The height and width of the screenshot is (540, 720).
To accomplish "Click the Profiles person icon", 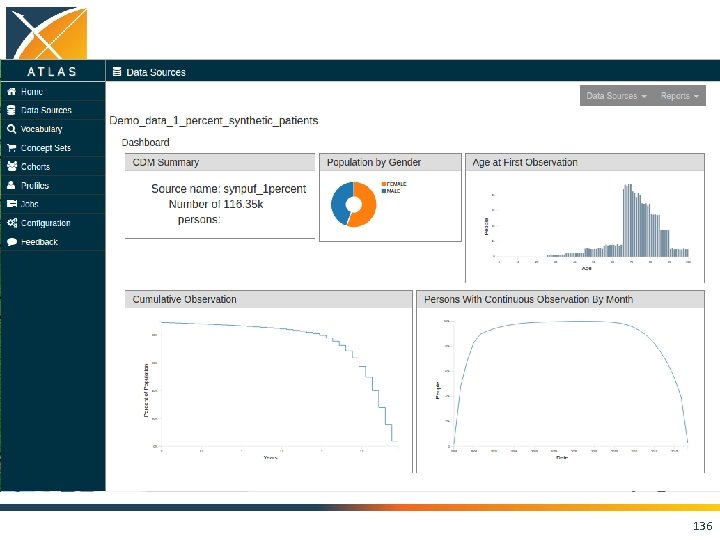I will pyautogui.click(x=11, y=185).
